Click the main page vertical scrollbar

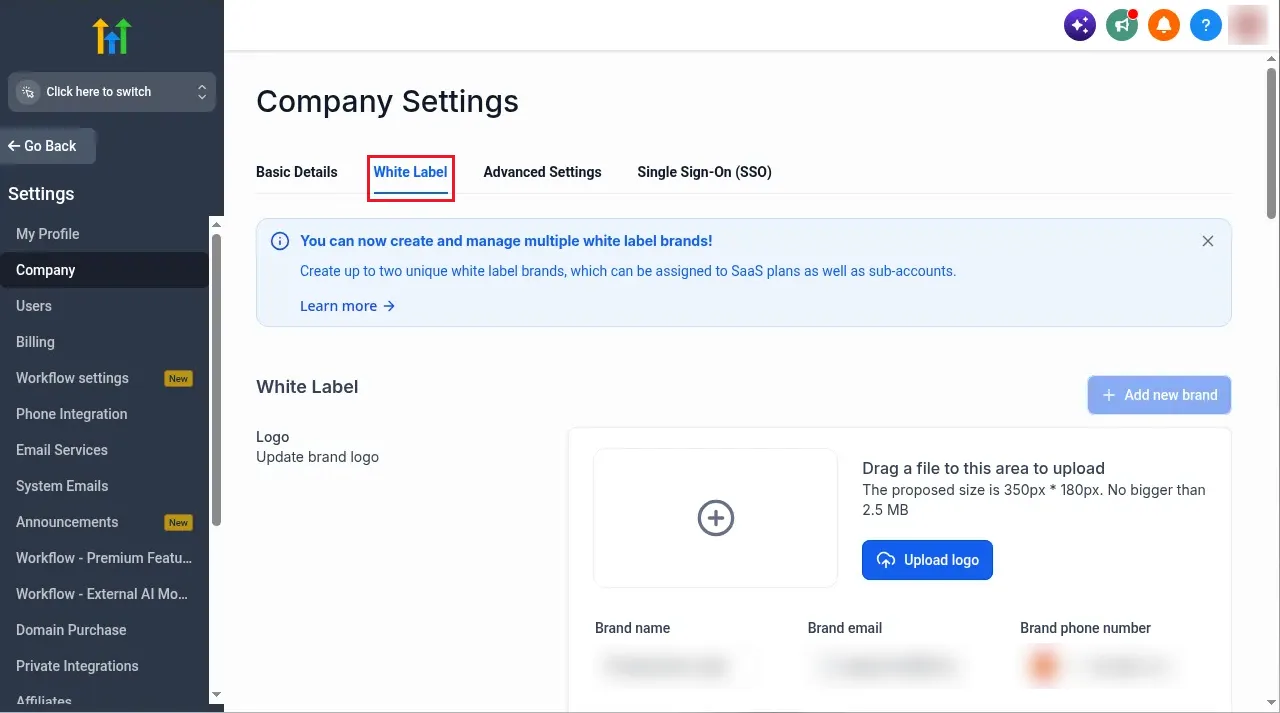(1271, 142)
